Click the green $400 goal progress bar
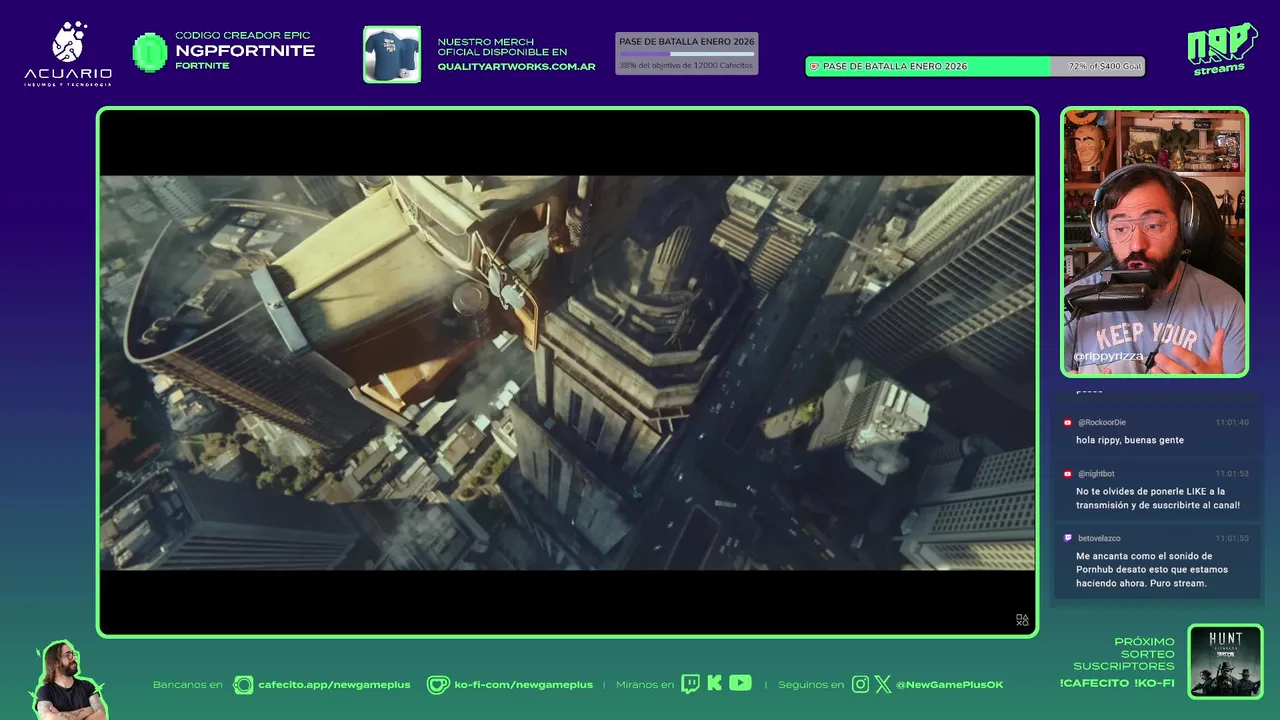The width and height of the screenshot is (1280, 720). point(975,66)
